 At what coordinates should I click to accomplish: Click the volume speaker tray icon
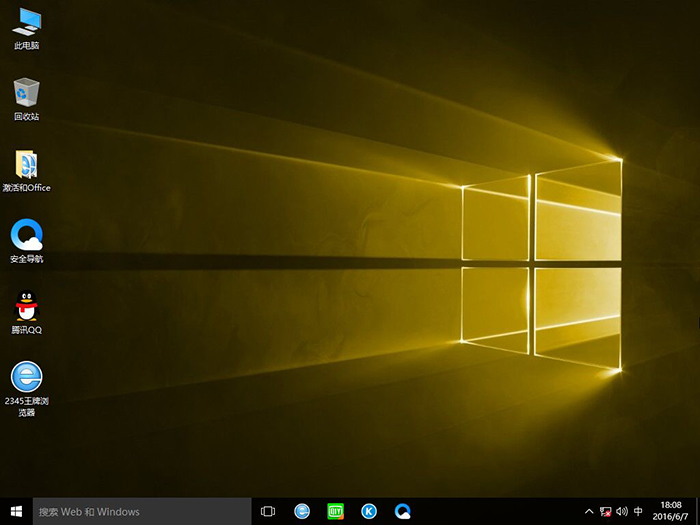tap(621, 511)
